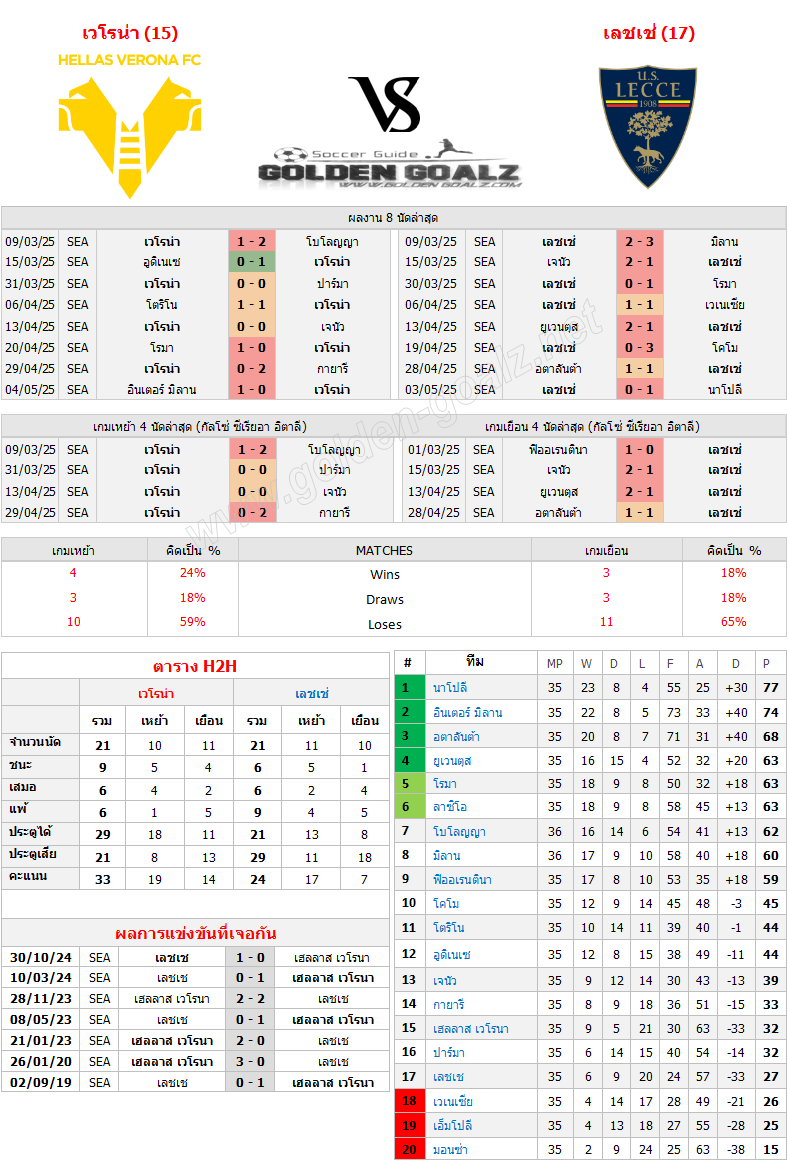Open เฮลลาส เวโรนา link in league standings
The width and height of the screenshot is (788, 1161).
(471, 1028)
